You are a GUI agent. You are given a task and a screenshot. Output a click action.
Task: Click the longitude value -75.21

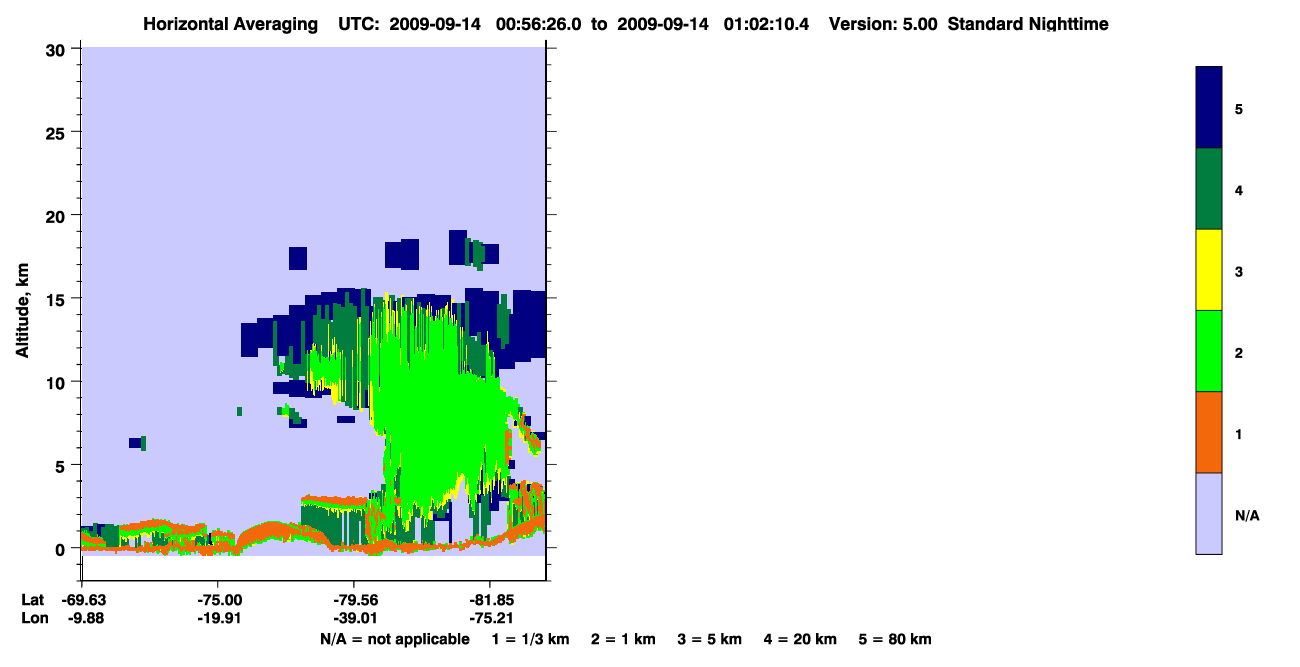coord(490,618)
